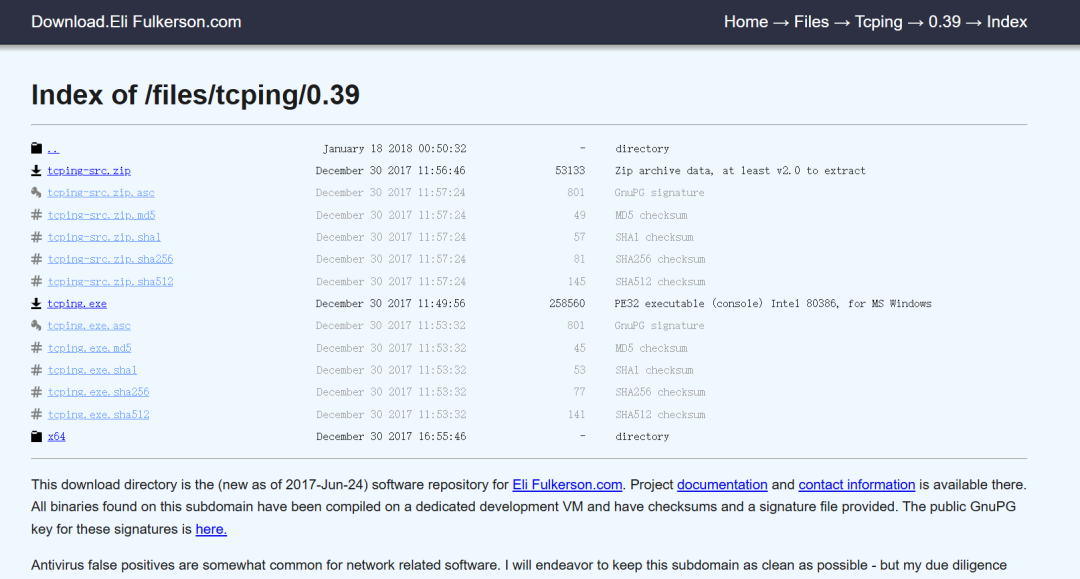Visit the Eli Fulkerson.com link
Image resolution: width=1080 pixels, height=579 pixels.
click(x=567, y=485)
